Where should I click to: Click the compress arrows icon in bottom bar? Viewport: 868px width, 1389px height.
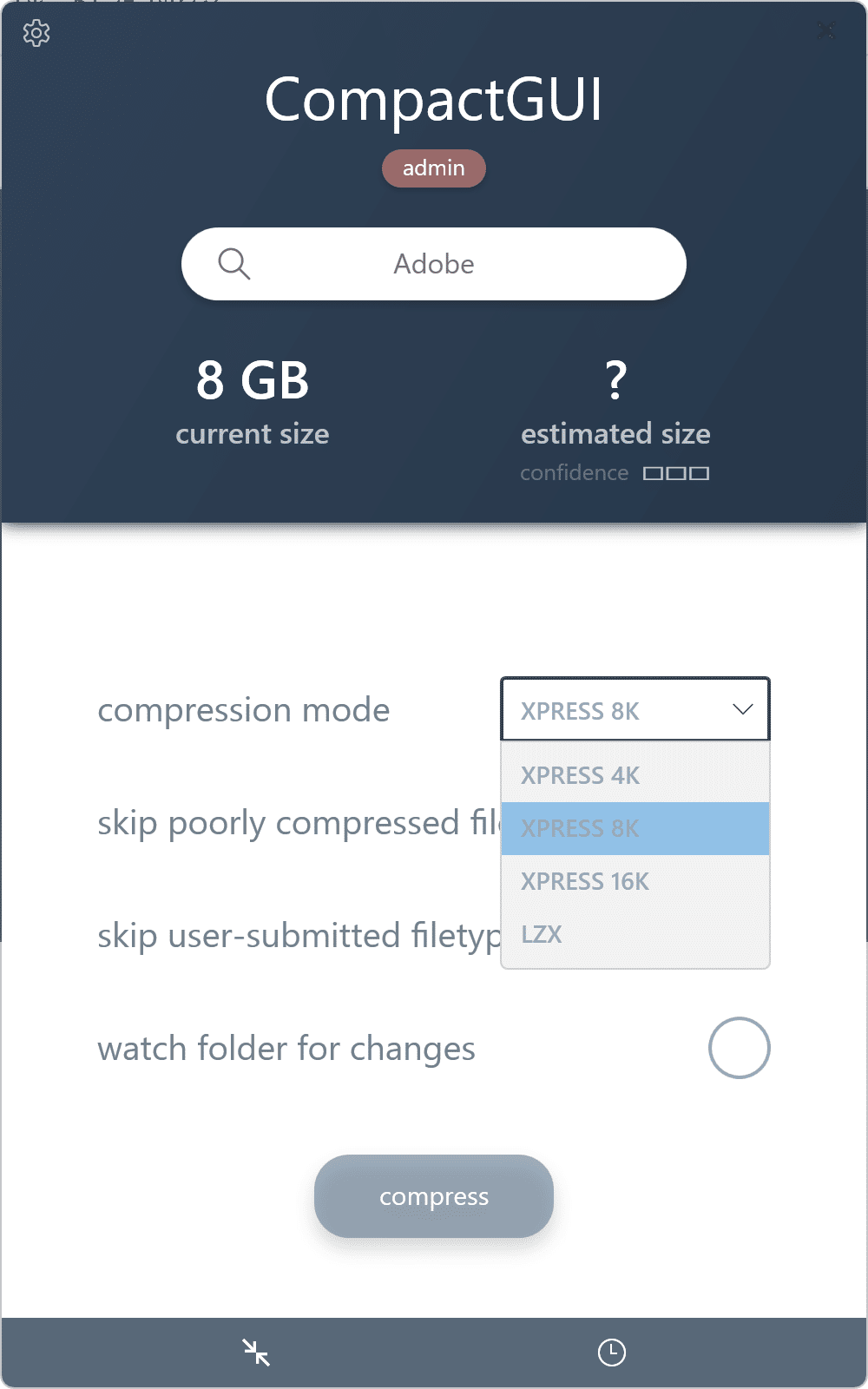coord(256,1352)
